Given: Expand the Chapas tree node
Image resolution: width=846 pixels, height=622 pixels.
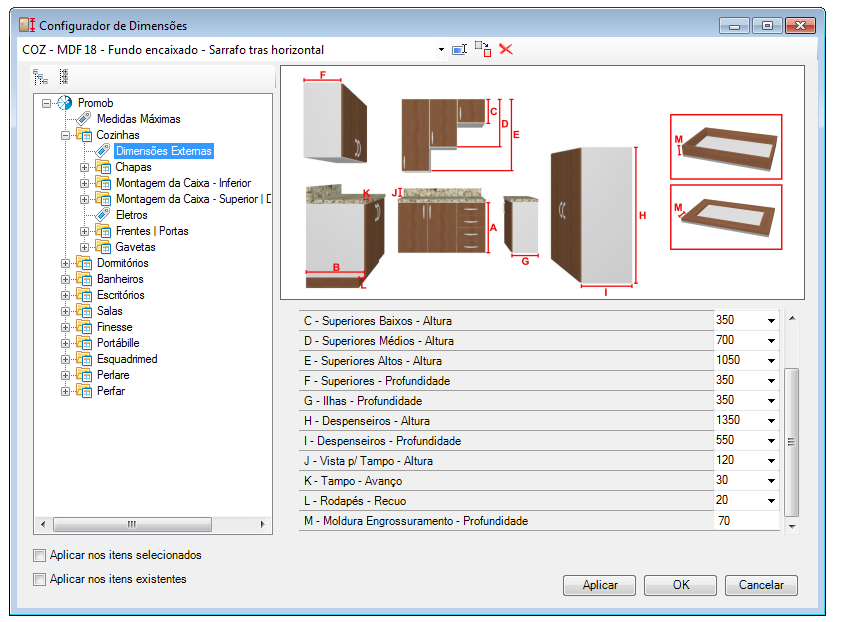Looking at the screenshot, I should point(84,167).
